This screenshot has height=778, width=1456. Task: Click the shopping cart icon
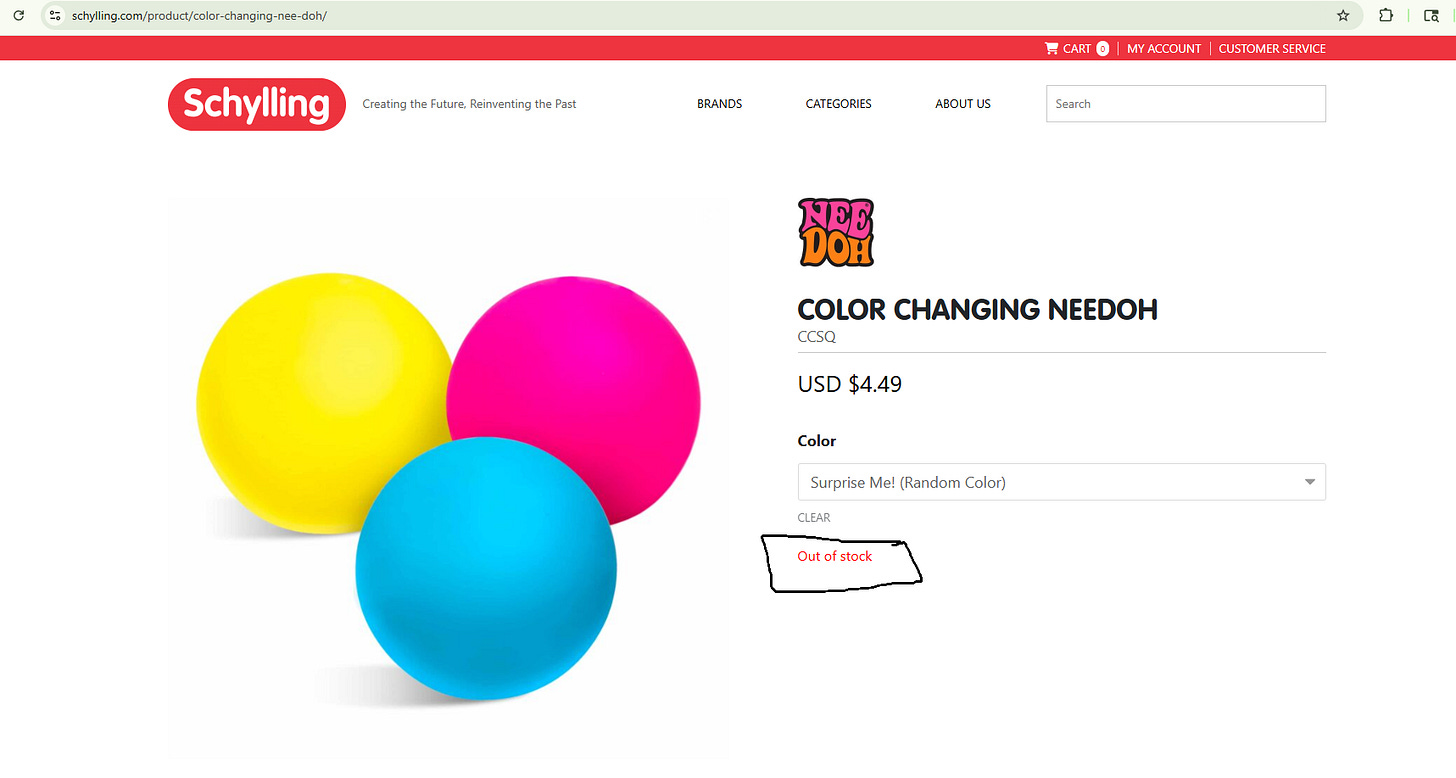pos(1051,48)
